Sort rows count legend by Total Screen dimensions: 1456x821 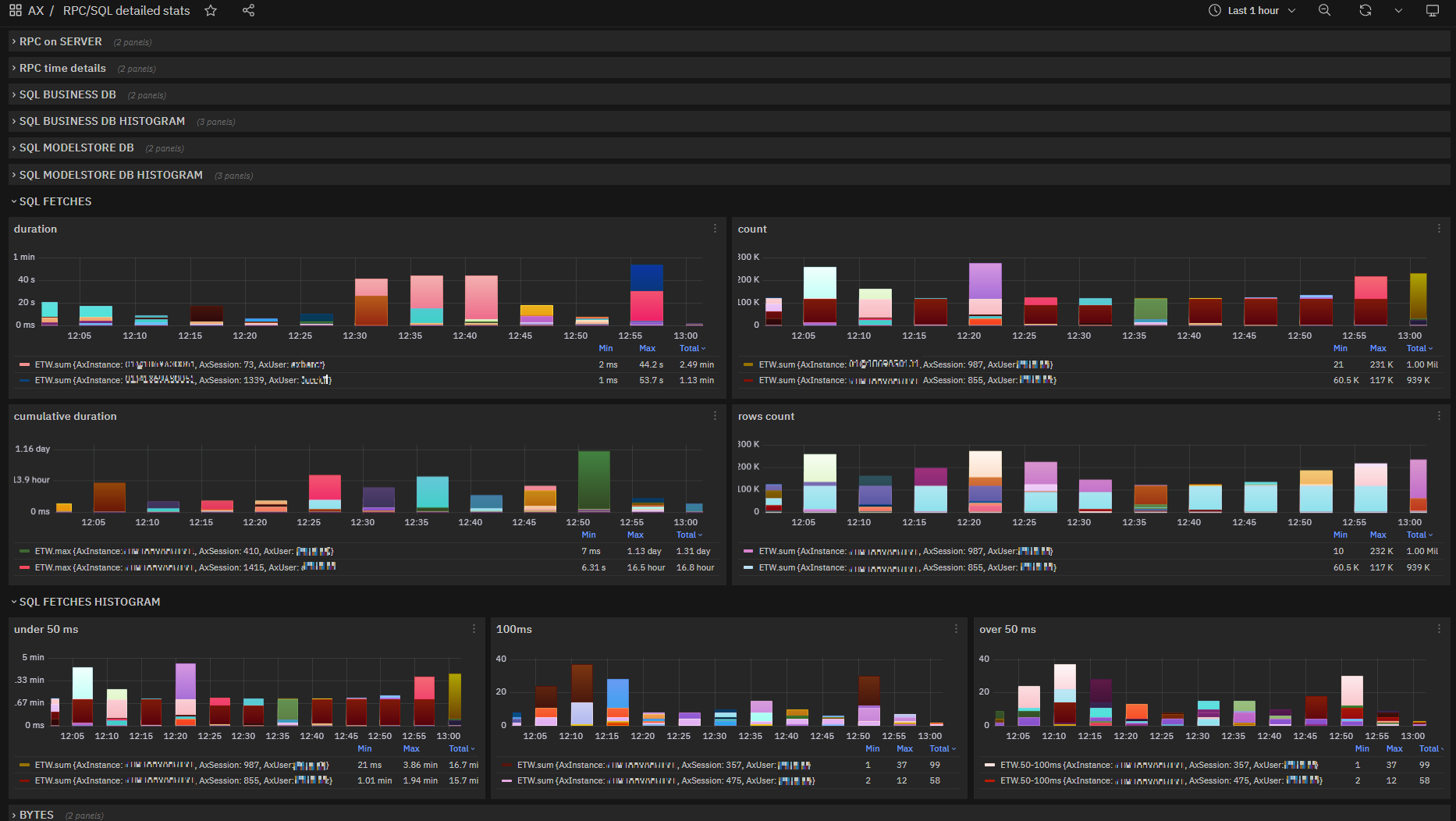point(1419,535)
